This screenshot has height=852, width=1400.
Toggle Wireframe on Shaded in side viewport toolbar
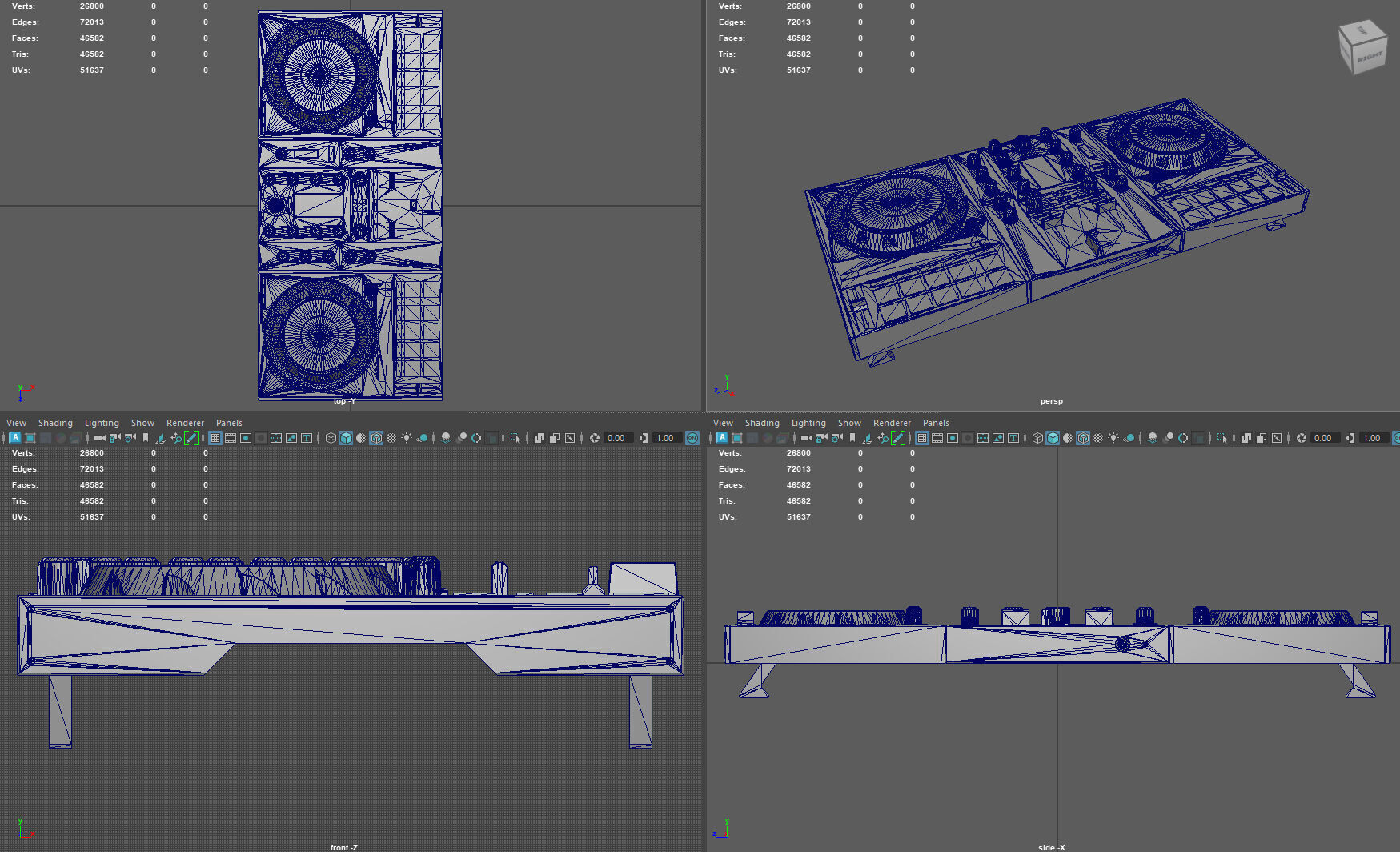pos(1083,438)
